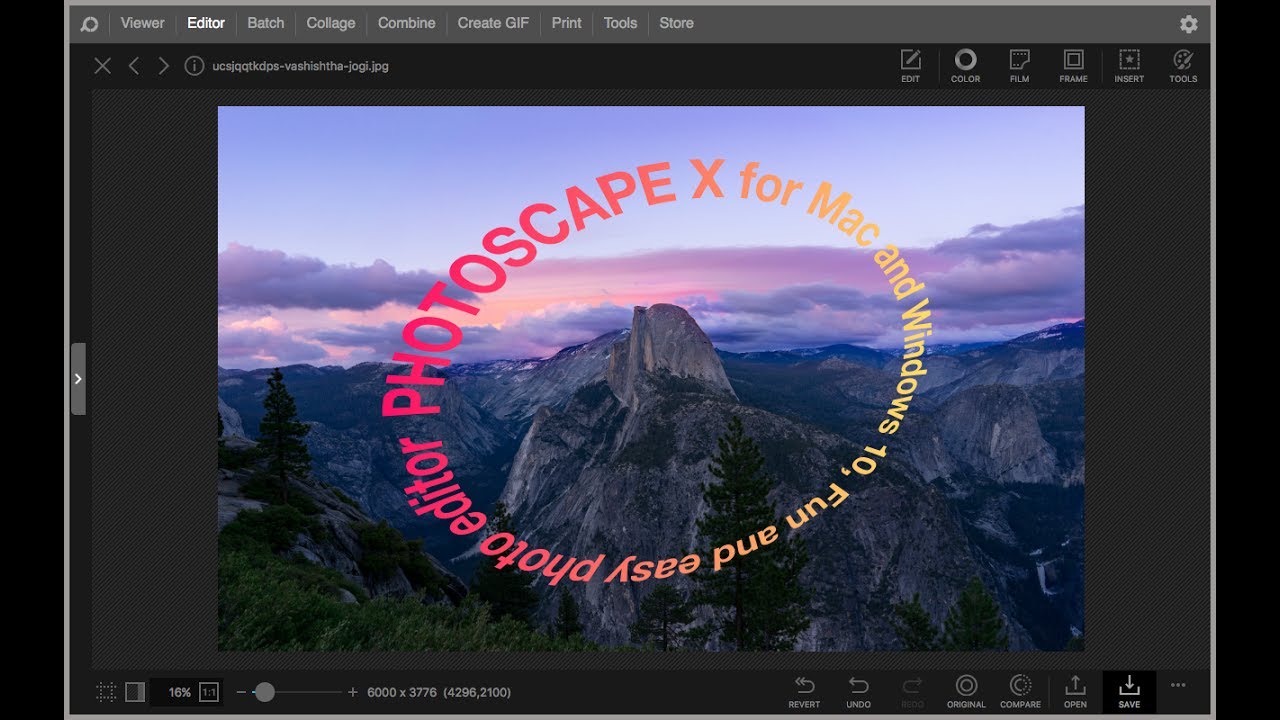Screen dimensions: 1280x720
Task: Open an image file
Action: point(1075,692)
